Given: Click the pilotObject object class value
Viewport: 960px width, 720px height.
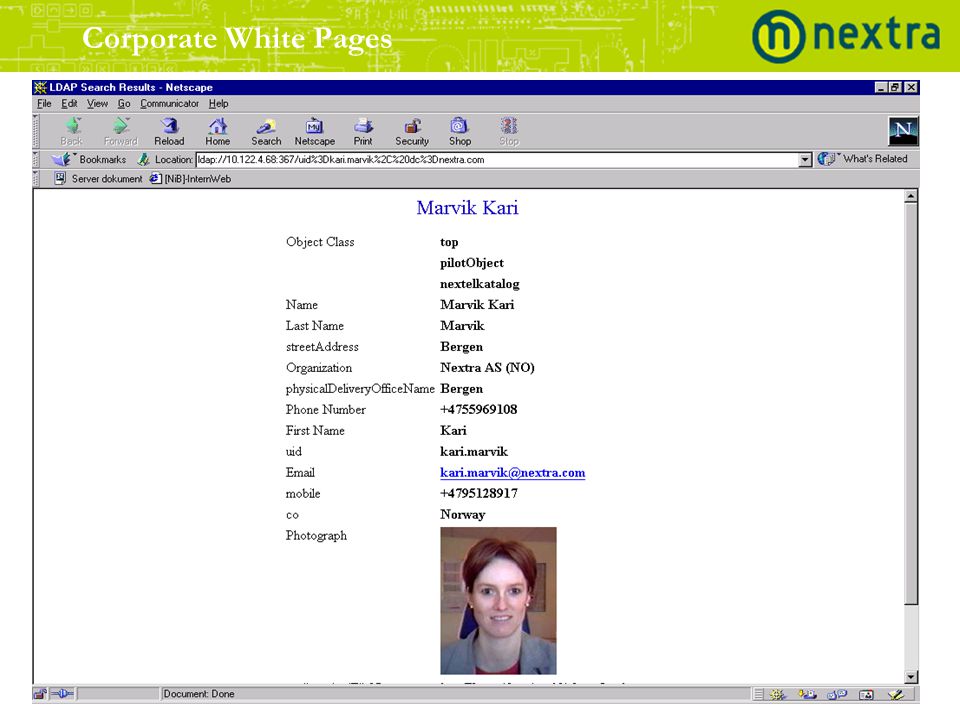Looking at the screenshot, I should [472, 263].
